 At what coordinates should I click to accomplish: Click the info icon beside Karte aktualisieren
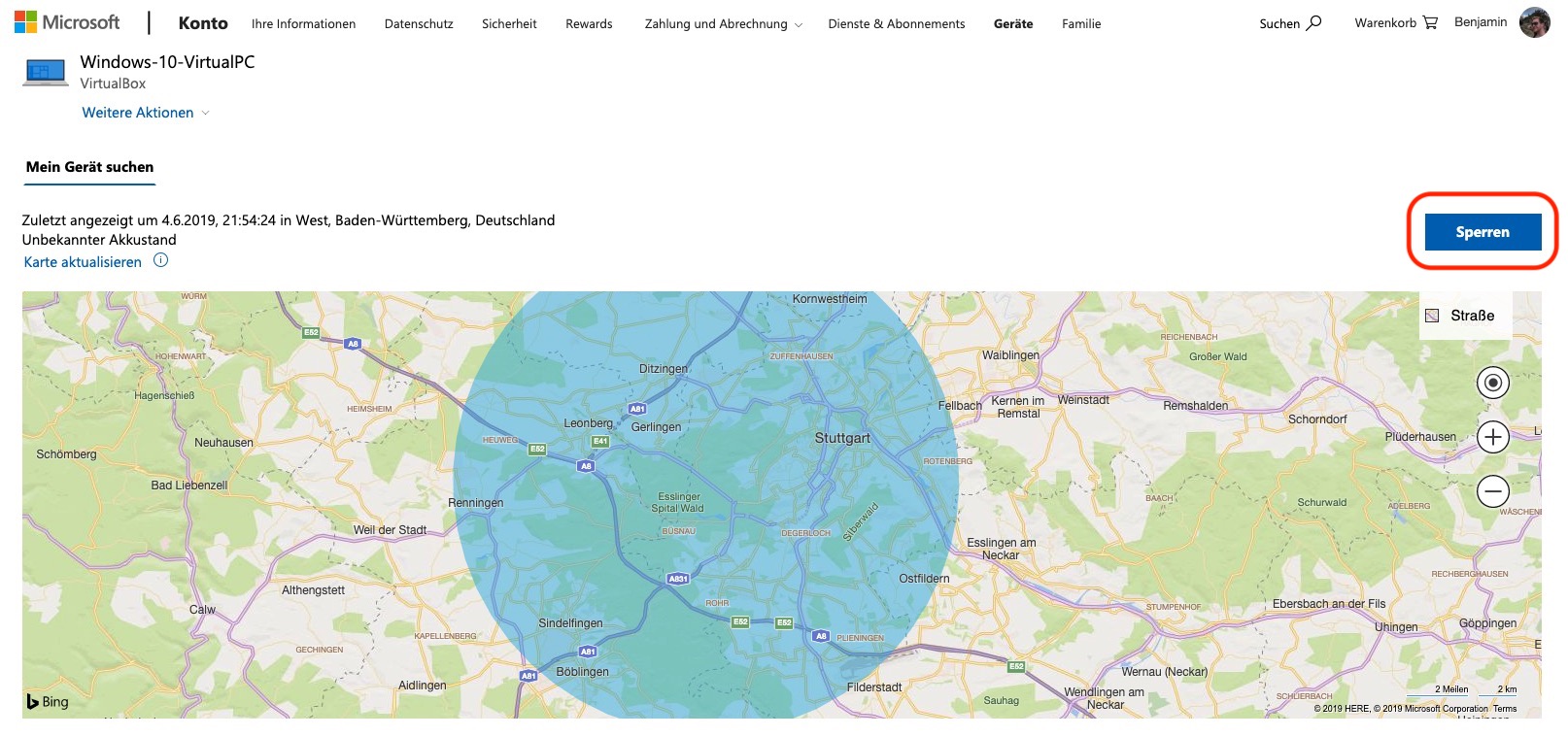[x=161, y=260]
